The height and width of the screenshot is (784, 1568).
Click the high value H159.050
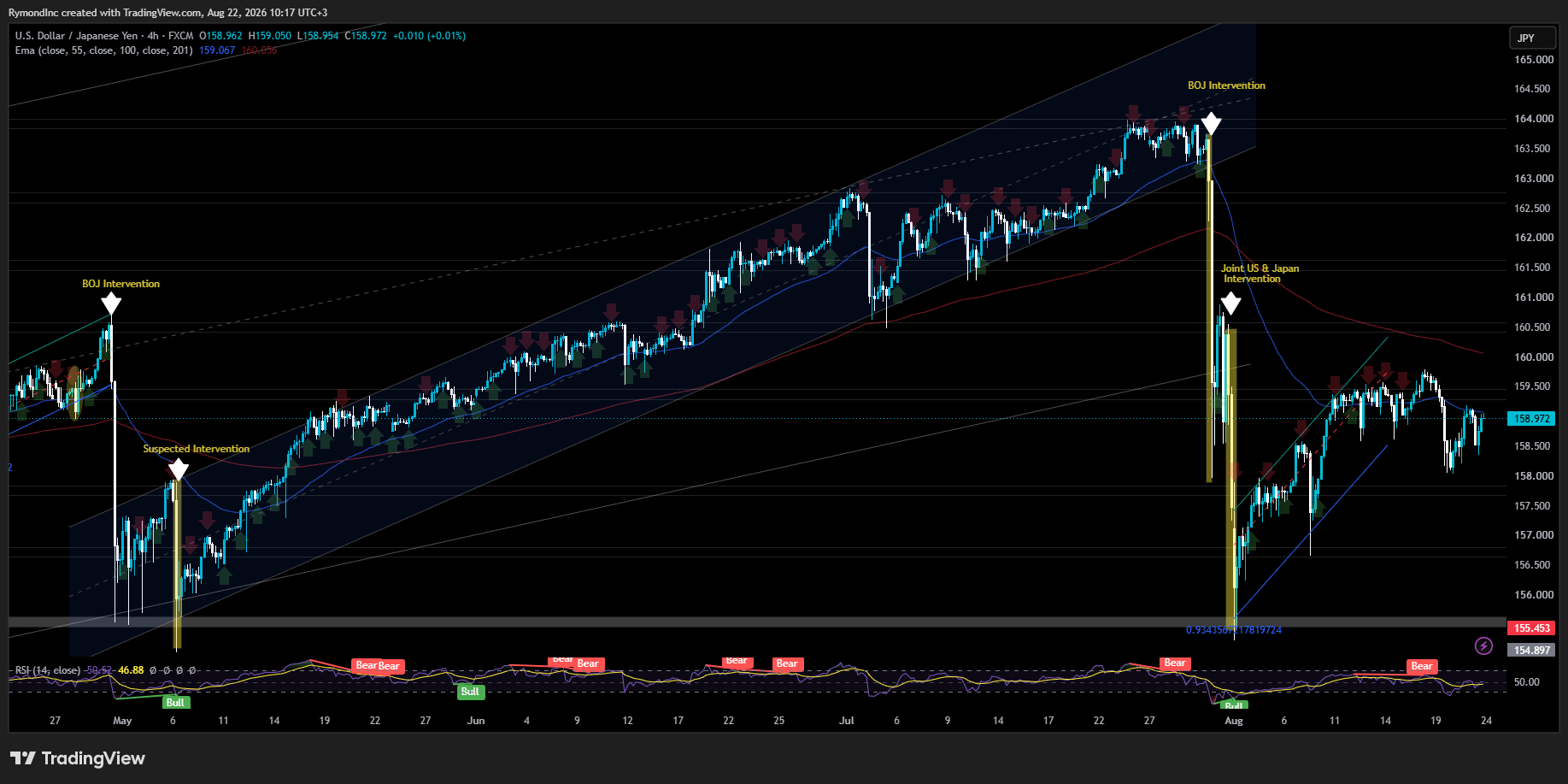(x=270, y=36)
